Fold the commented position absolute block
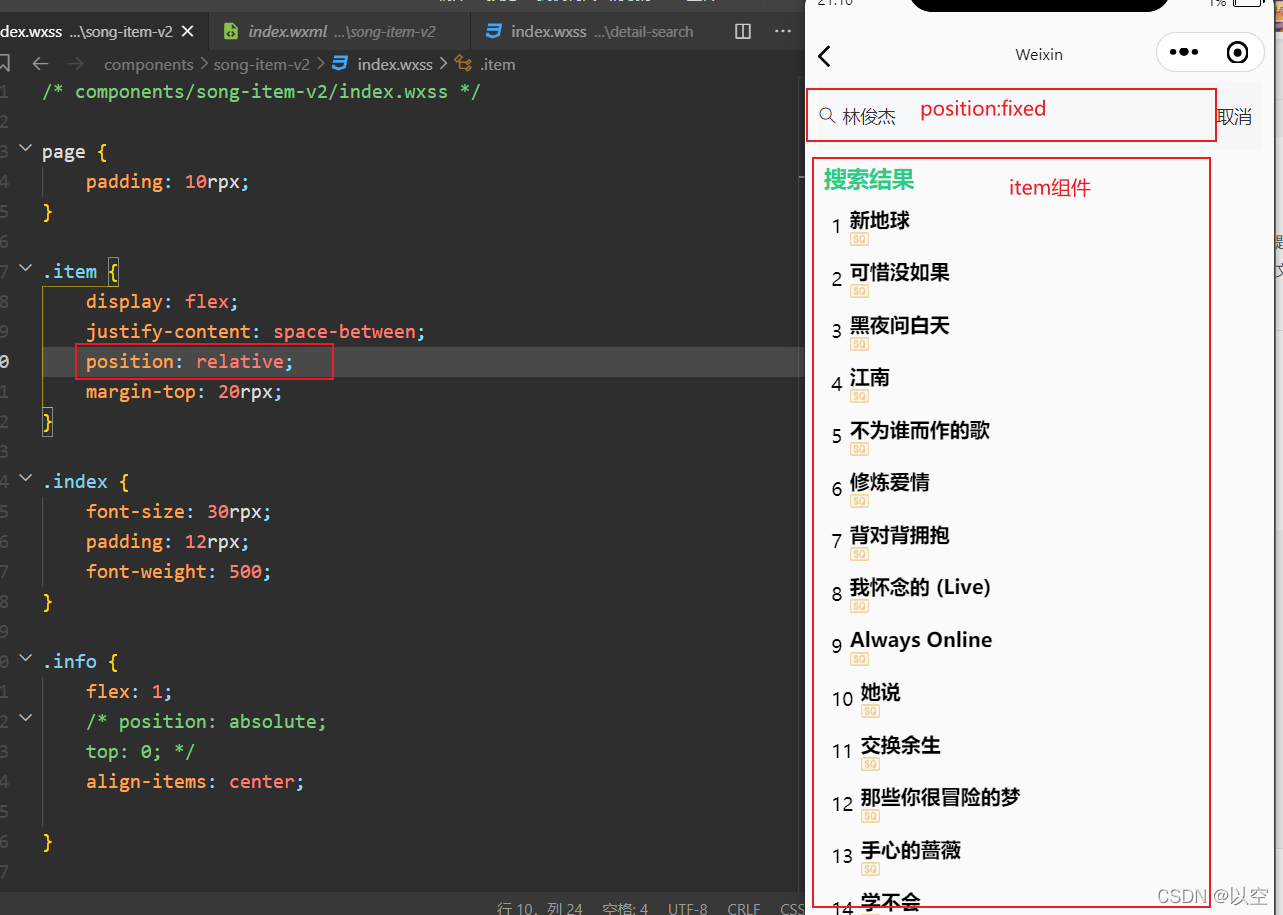 coord(26,717)
